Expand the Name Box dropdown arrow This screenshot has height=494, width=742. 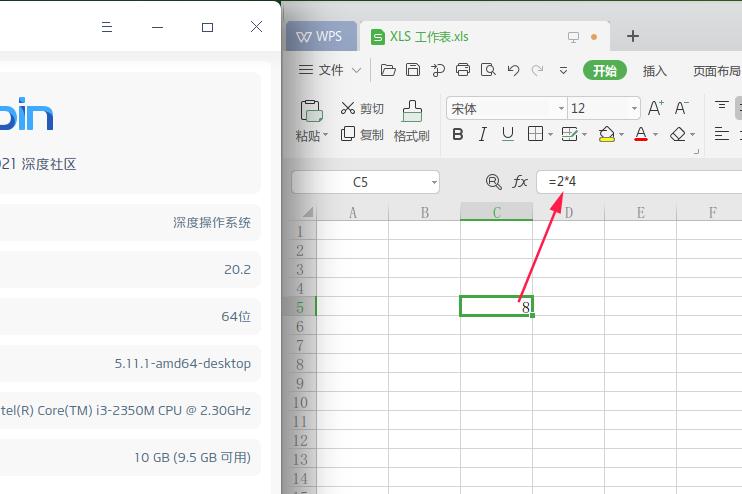(x=434, y=182)
